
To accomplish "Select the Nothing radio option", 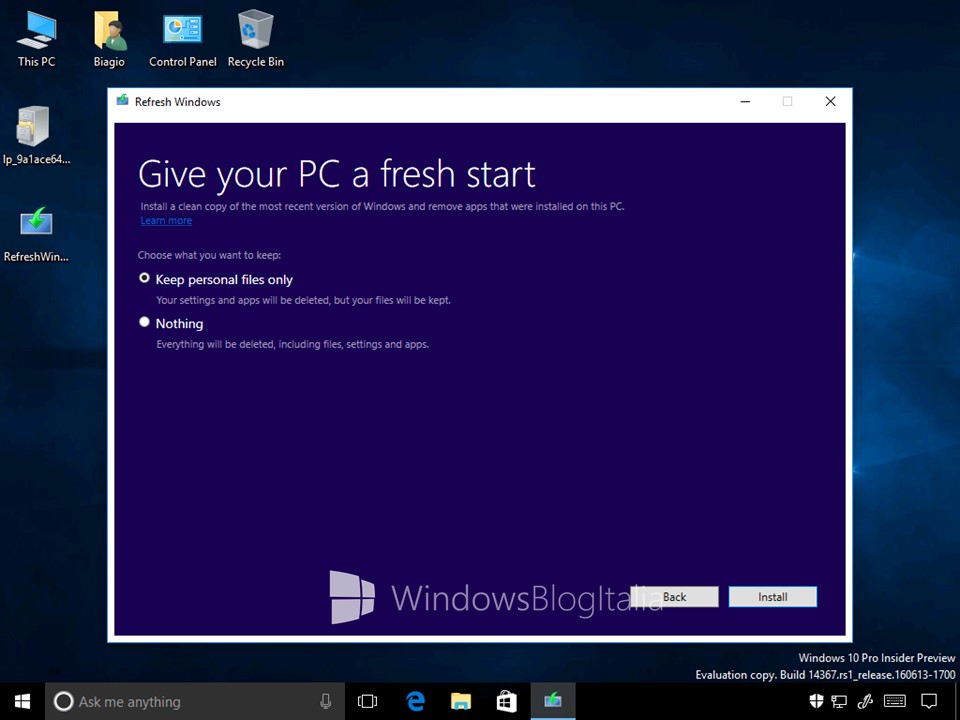I will [171, 323].
